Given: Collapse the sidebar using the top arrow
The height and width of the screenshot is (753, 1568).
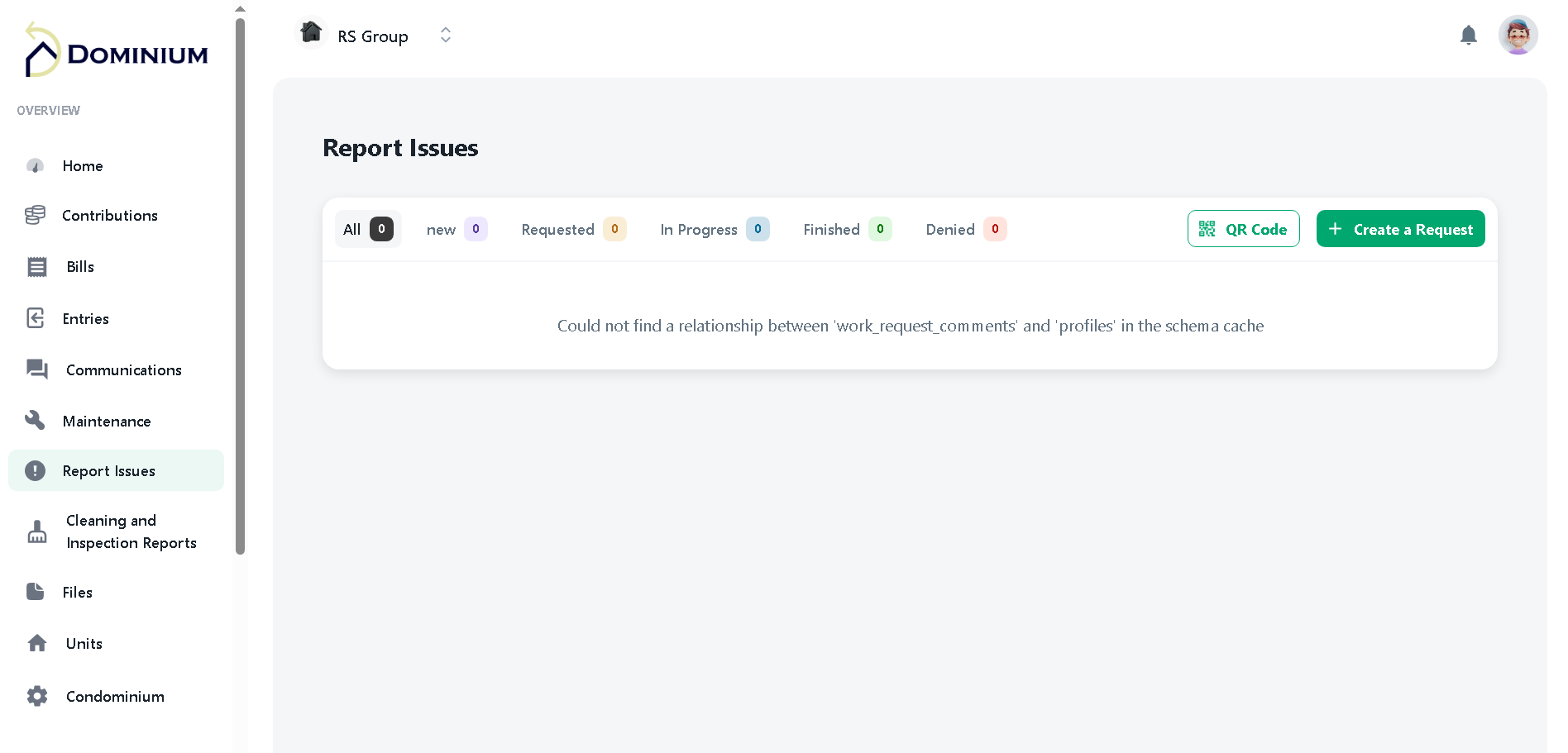Looking at the screenshot, I should pos(240,8).
